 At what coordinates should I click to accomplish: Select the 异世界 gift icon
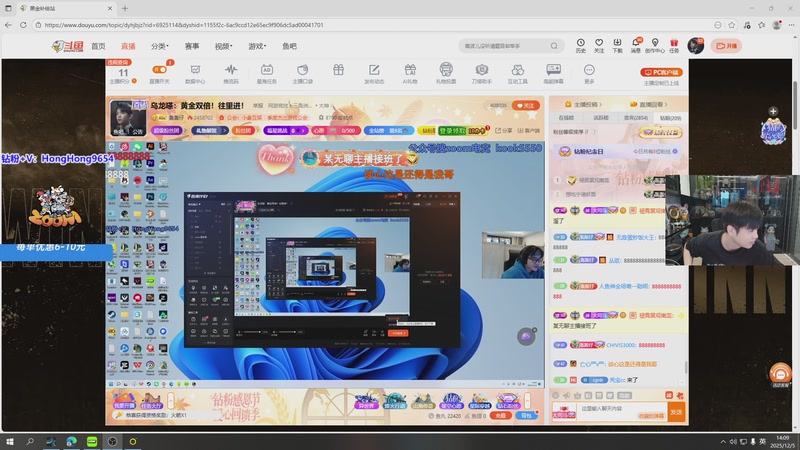pyautogui.click(x=366, y=401)
